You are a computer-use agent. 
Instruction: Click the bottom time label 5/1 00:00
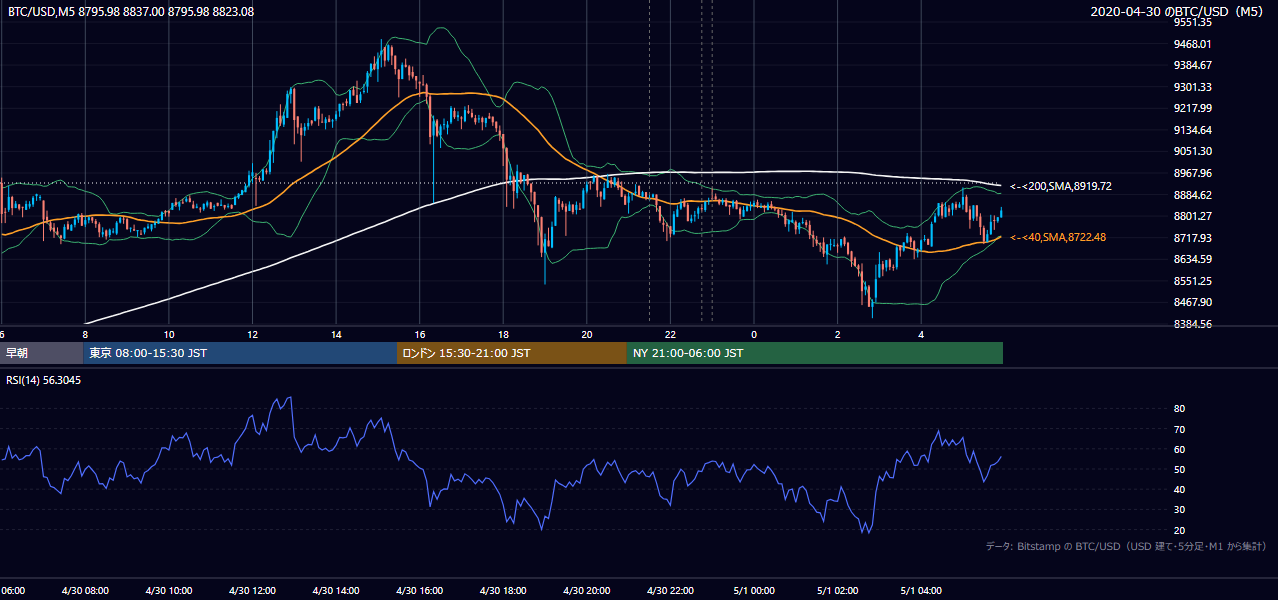click(754, 590)
